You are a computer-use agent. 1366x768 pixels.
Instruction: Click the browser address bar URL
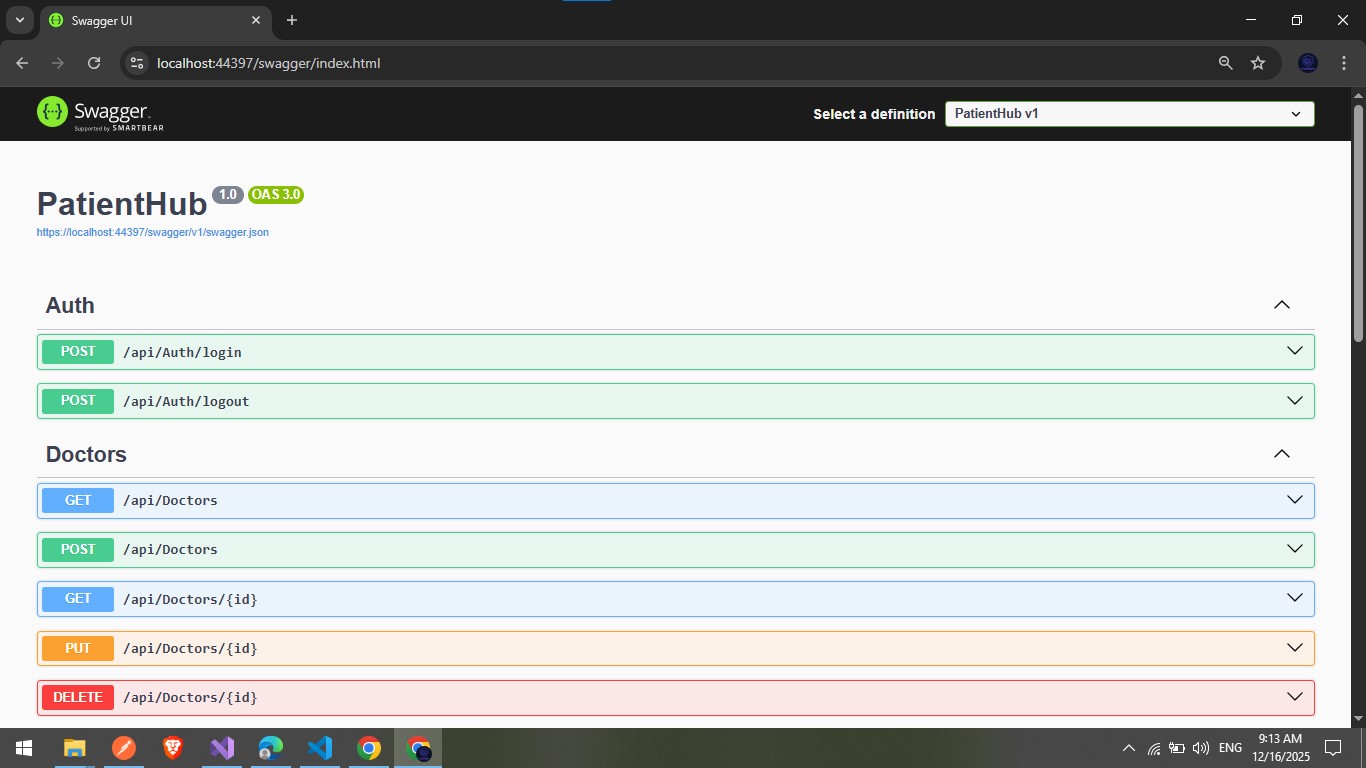[268, 63]
